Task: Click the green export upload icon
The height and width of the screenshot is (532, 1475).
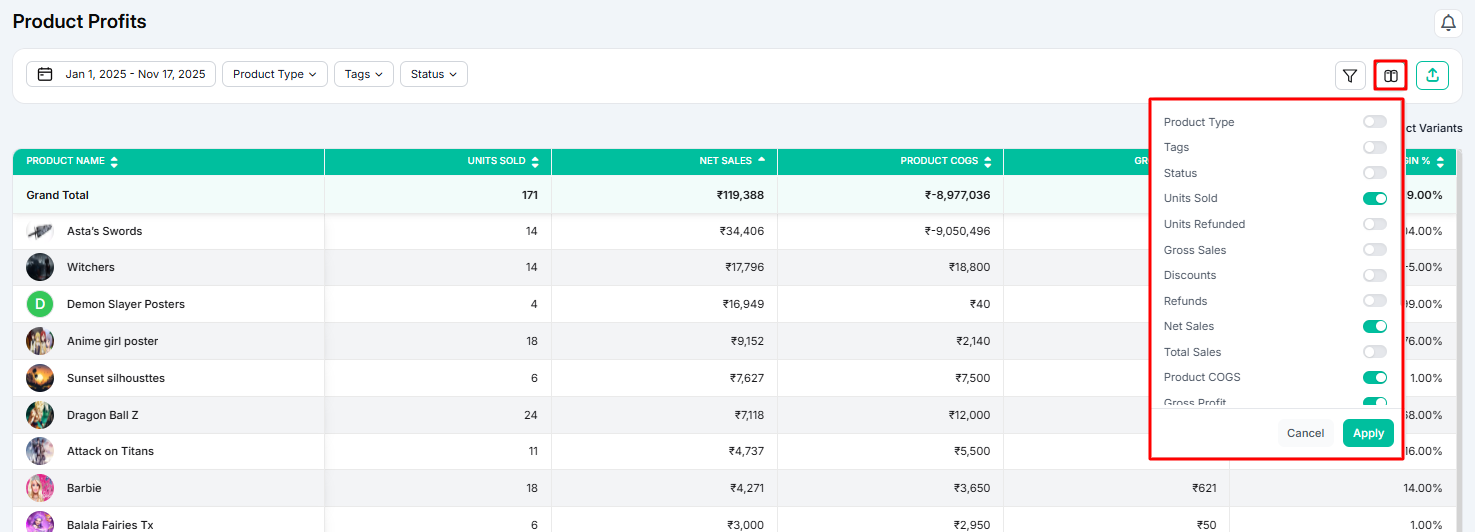Action: point(1432,75)
